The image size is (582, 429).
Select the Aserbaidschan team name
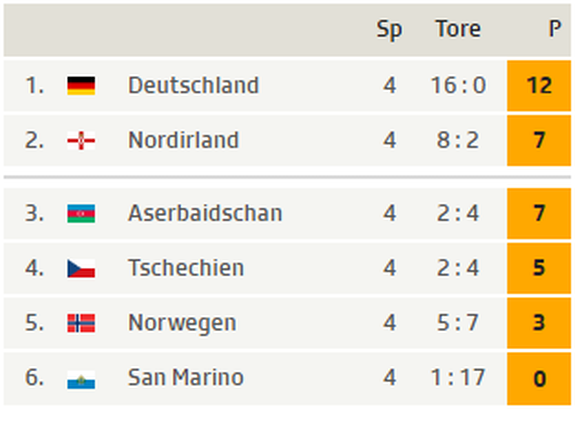click(x=205, y=213)
